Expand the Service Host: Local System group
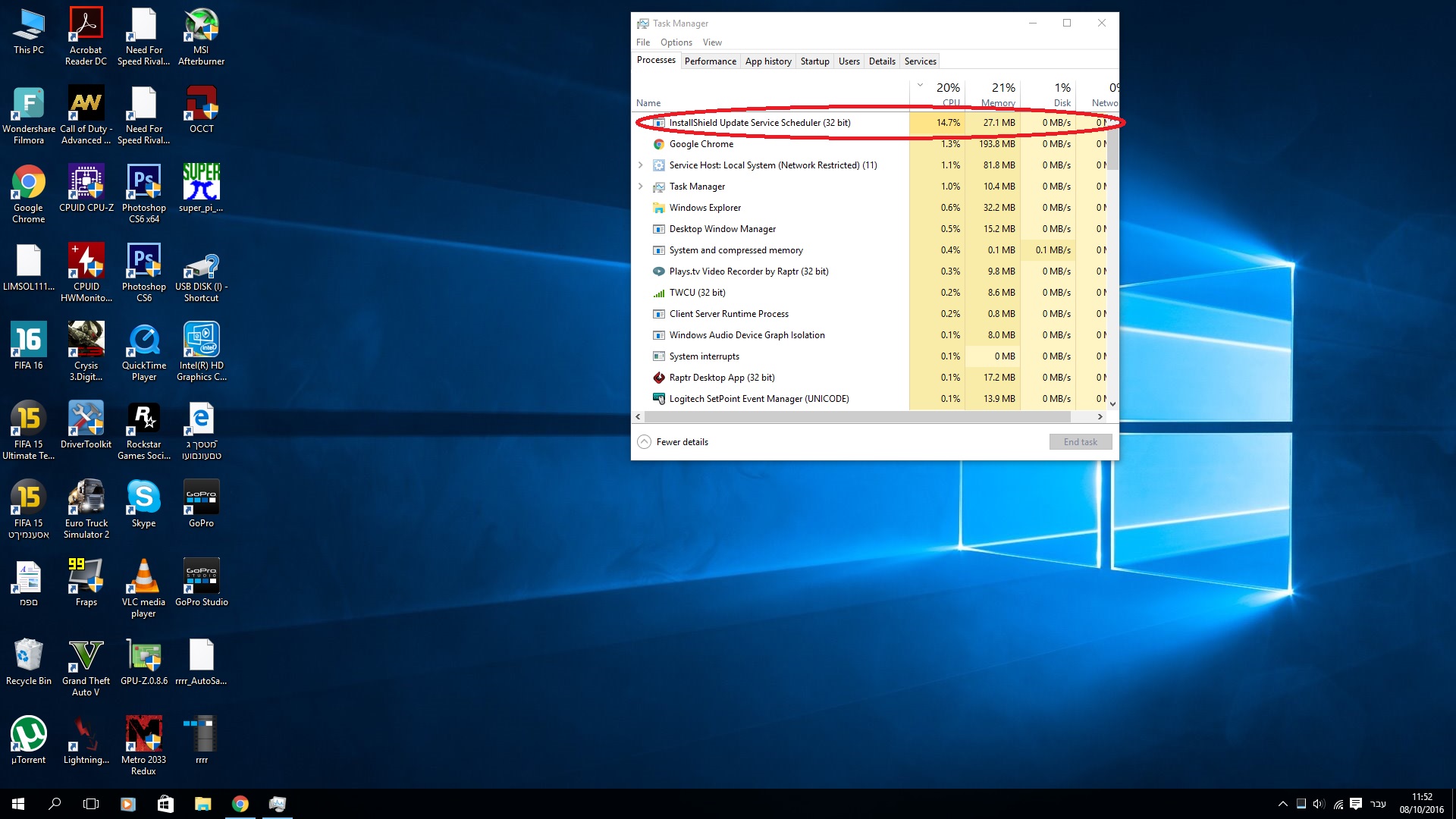The image size is (1456, 819). 641,165
